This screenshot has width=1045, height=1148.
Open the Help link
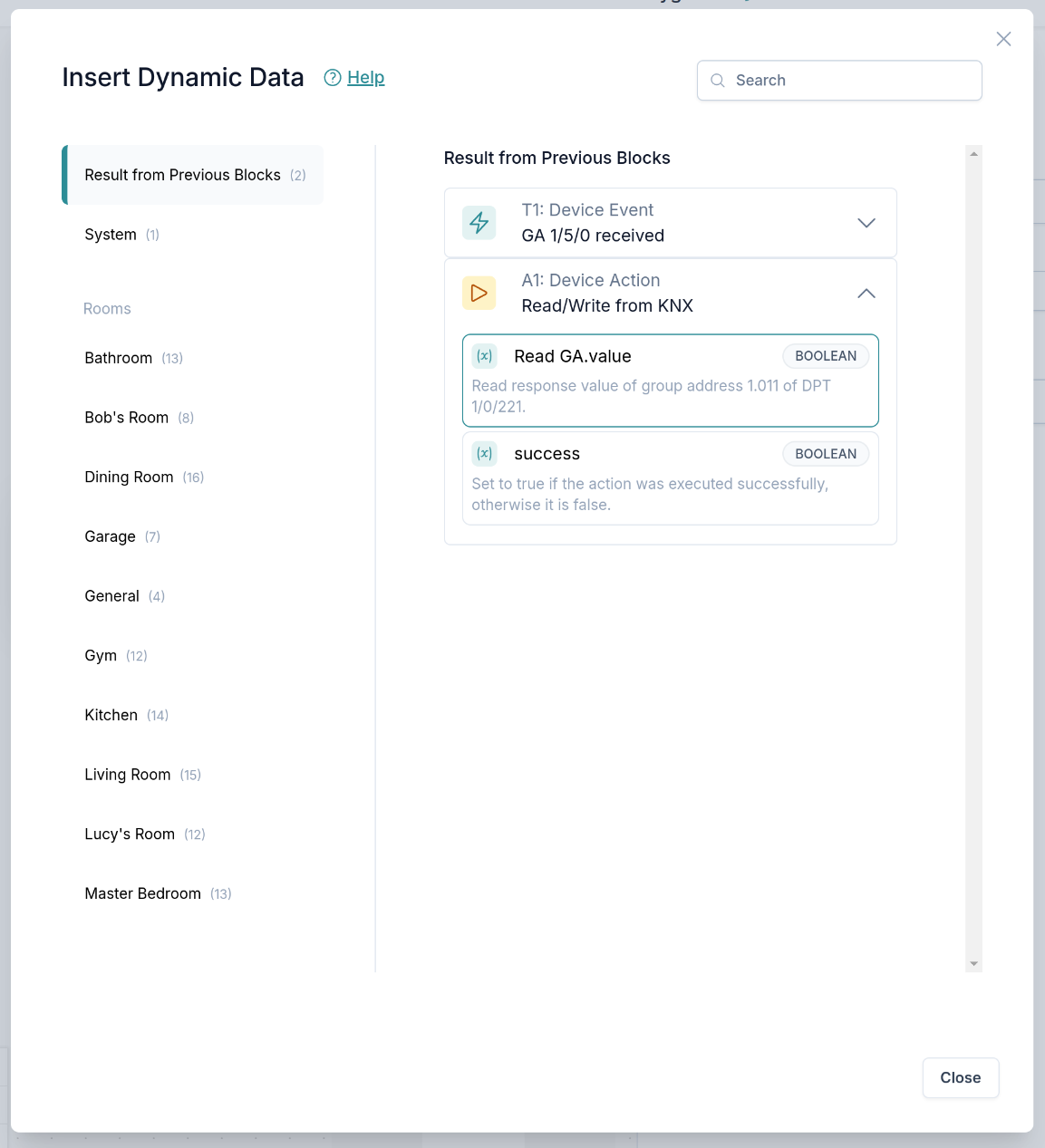pyautogui.click(x=365, y=78)
